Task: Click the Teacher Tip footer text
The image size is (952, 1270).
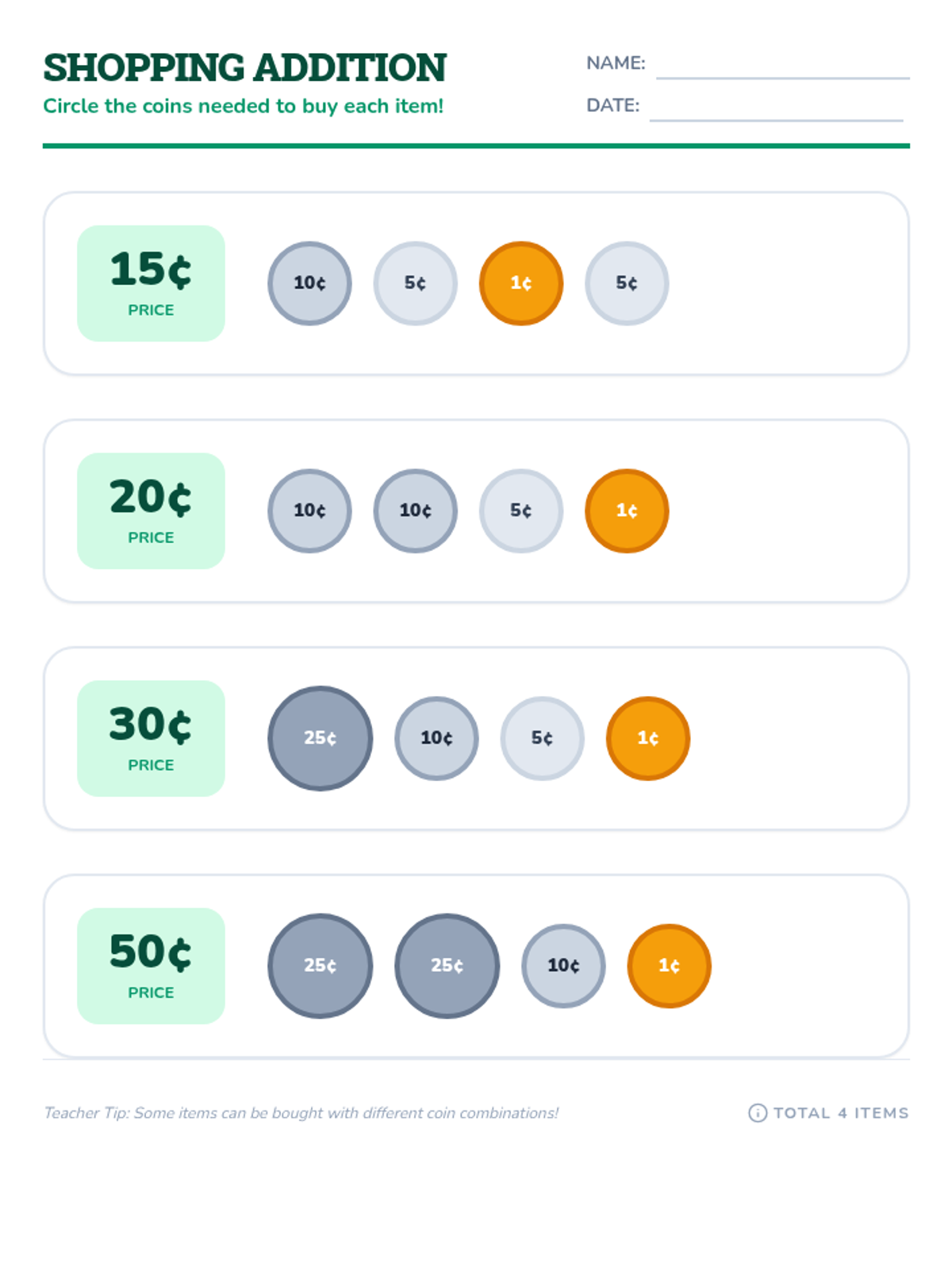Action: (301, 1113)
